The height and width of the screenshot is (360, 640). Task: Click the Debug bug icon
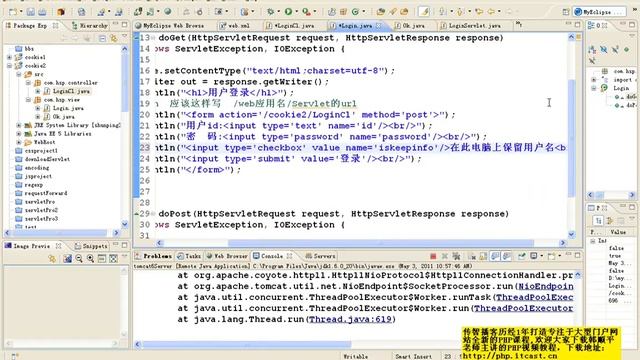(x=271, y=12)
